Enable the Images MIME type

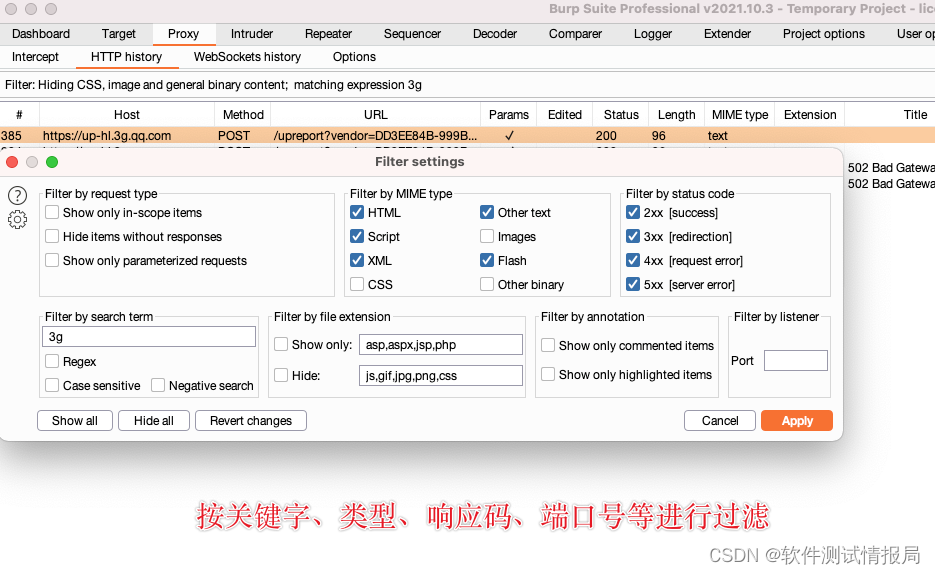(487, 237)
